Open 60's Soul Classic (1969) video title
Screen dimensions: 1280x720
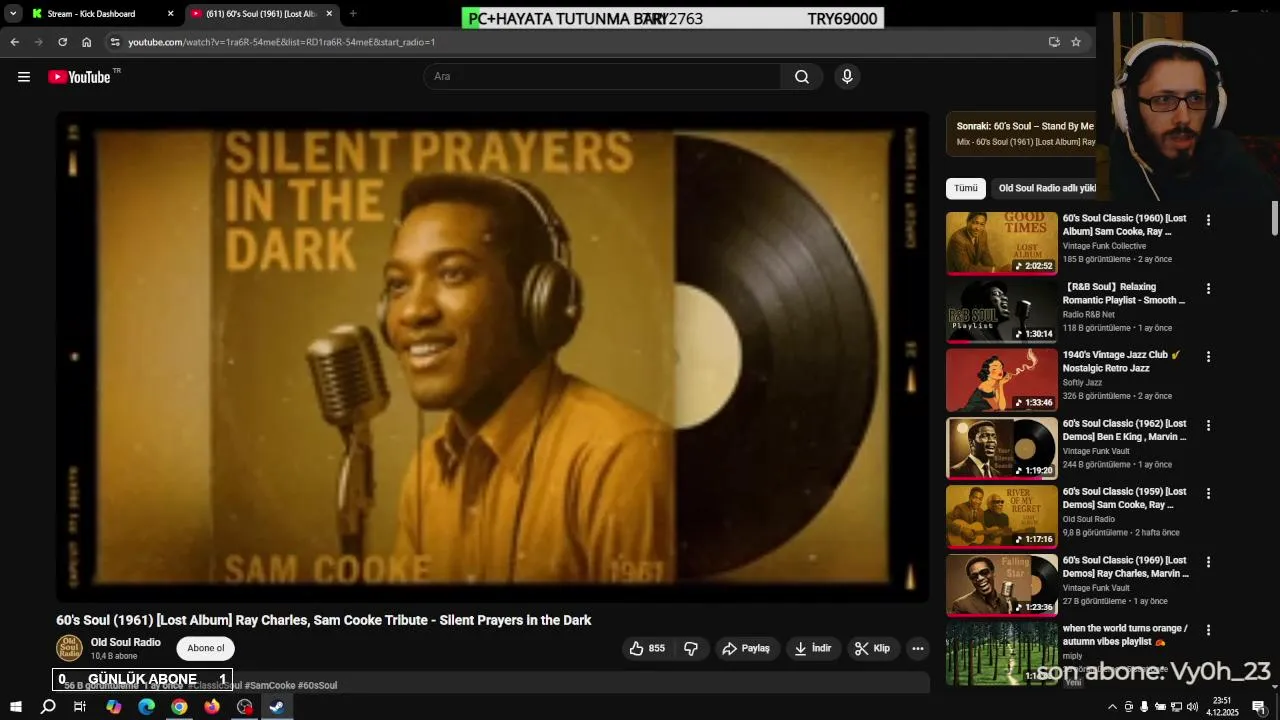coord(1125,567)
